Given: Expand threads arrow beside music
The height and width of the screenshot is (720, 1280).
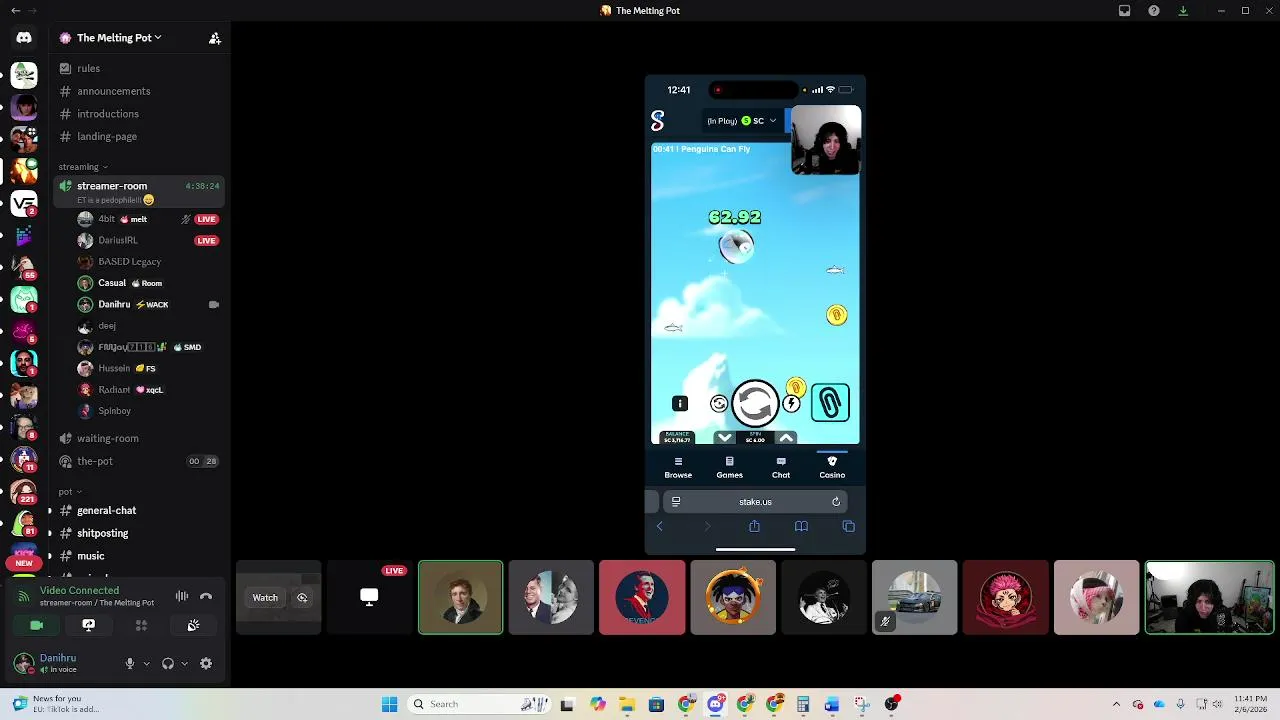Looking at the screenshot, I should (49, 556).
